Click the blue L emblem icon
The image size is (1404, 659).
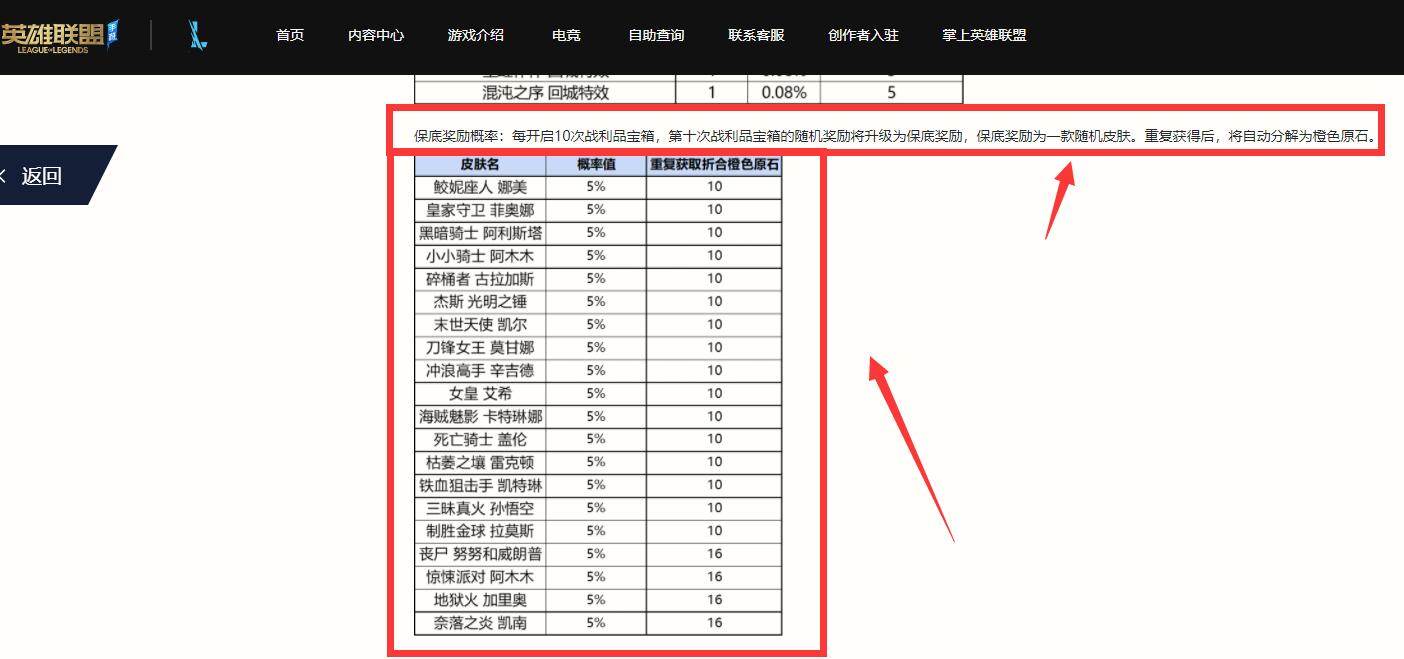197,36
